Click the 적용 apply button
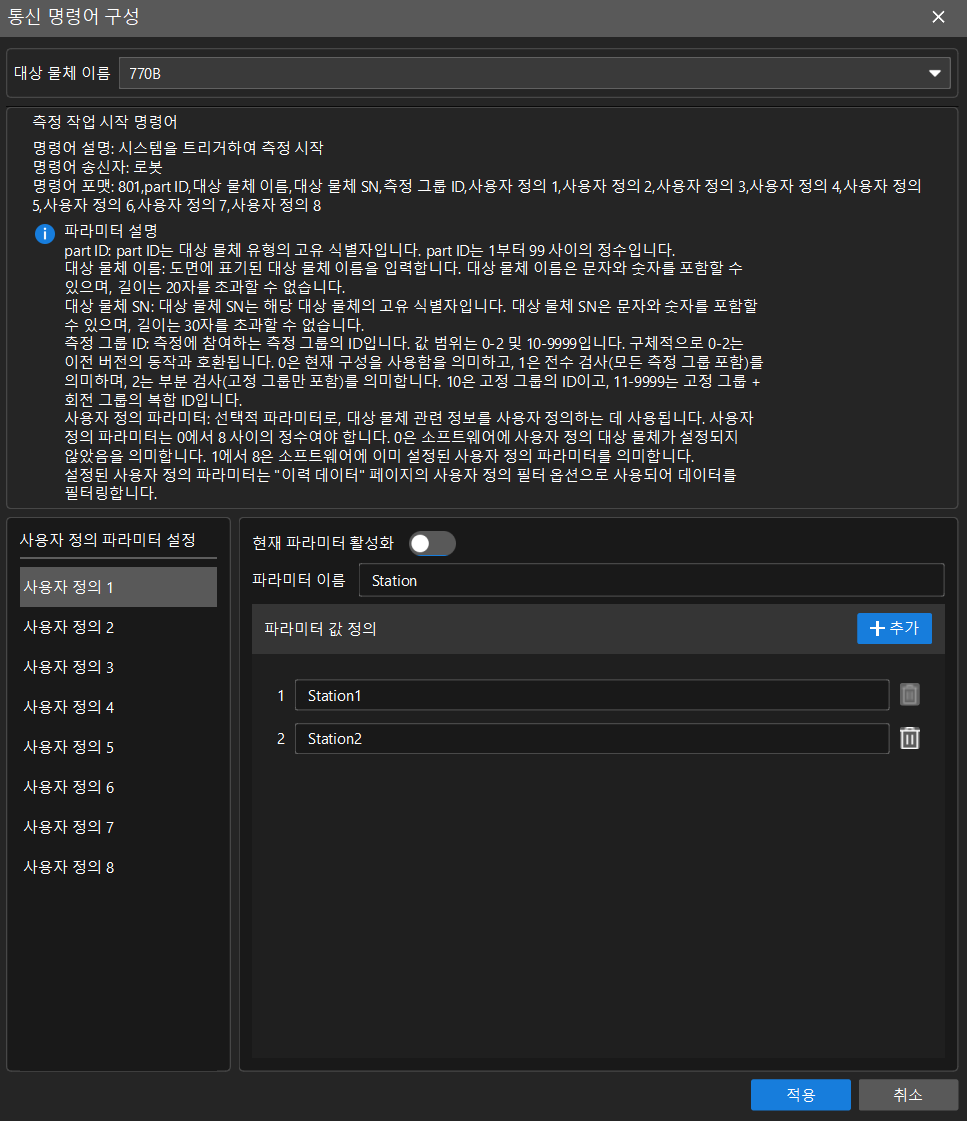 tap(800, 1095)
